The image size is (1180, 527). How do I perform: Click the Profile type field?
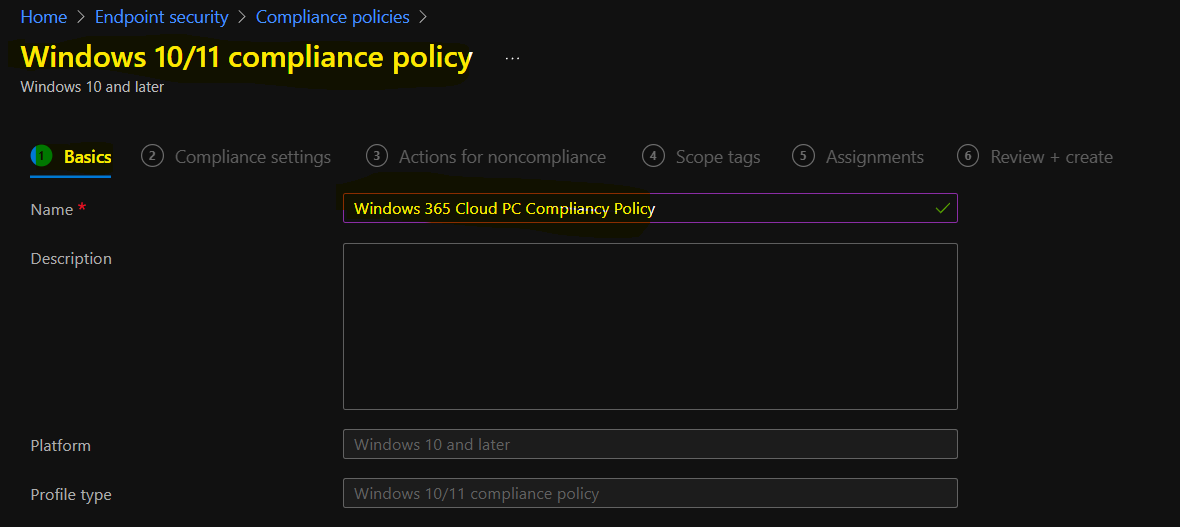tap(650, 493)
